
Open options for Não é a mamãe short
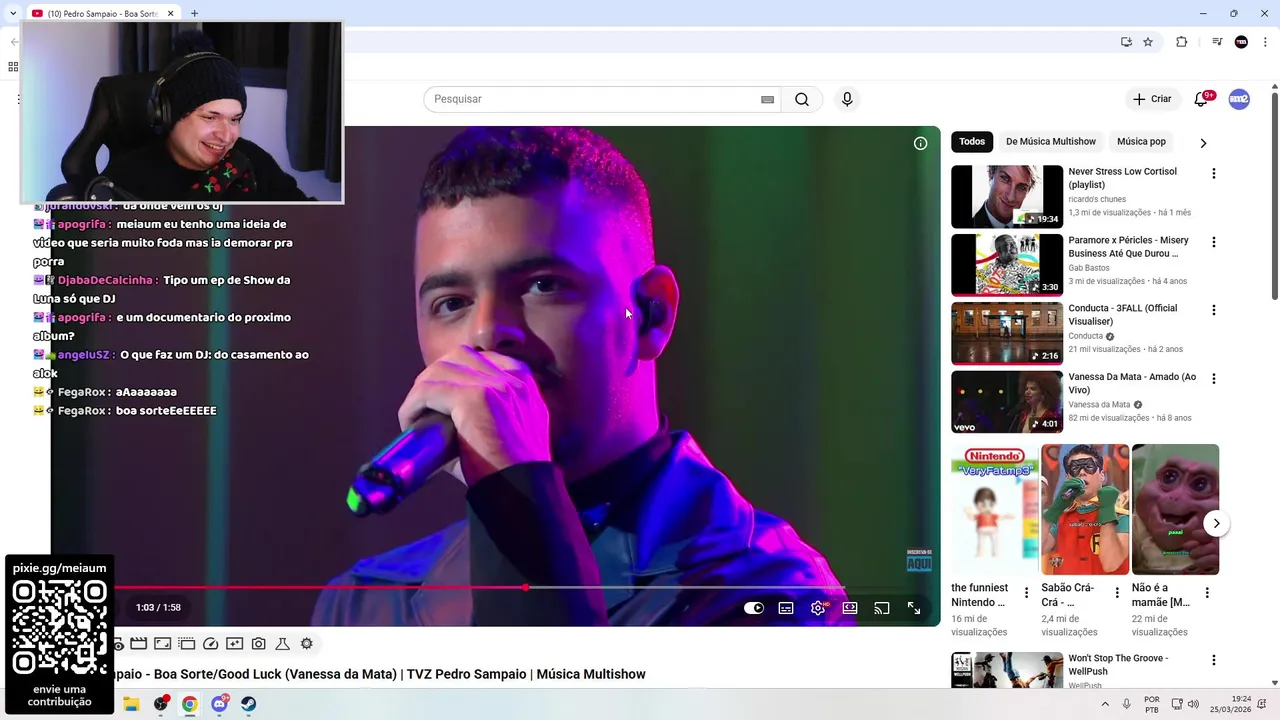point(1207,593)
